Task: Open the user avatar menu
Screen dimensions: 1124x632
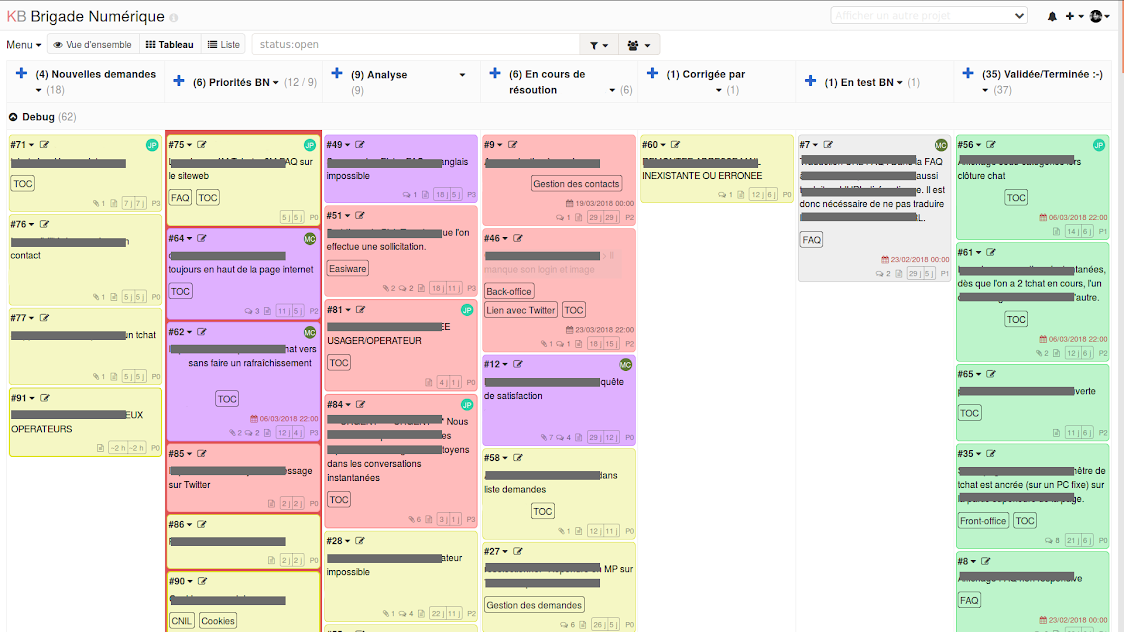Action: click(1099, 16)
